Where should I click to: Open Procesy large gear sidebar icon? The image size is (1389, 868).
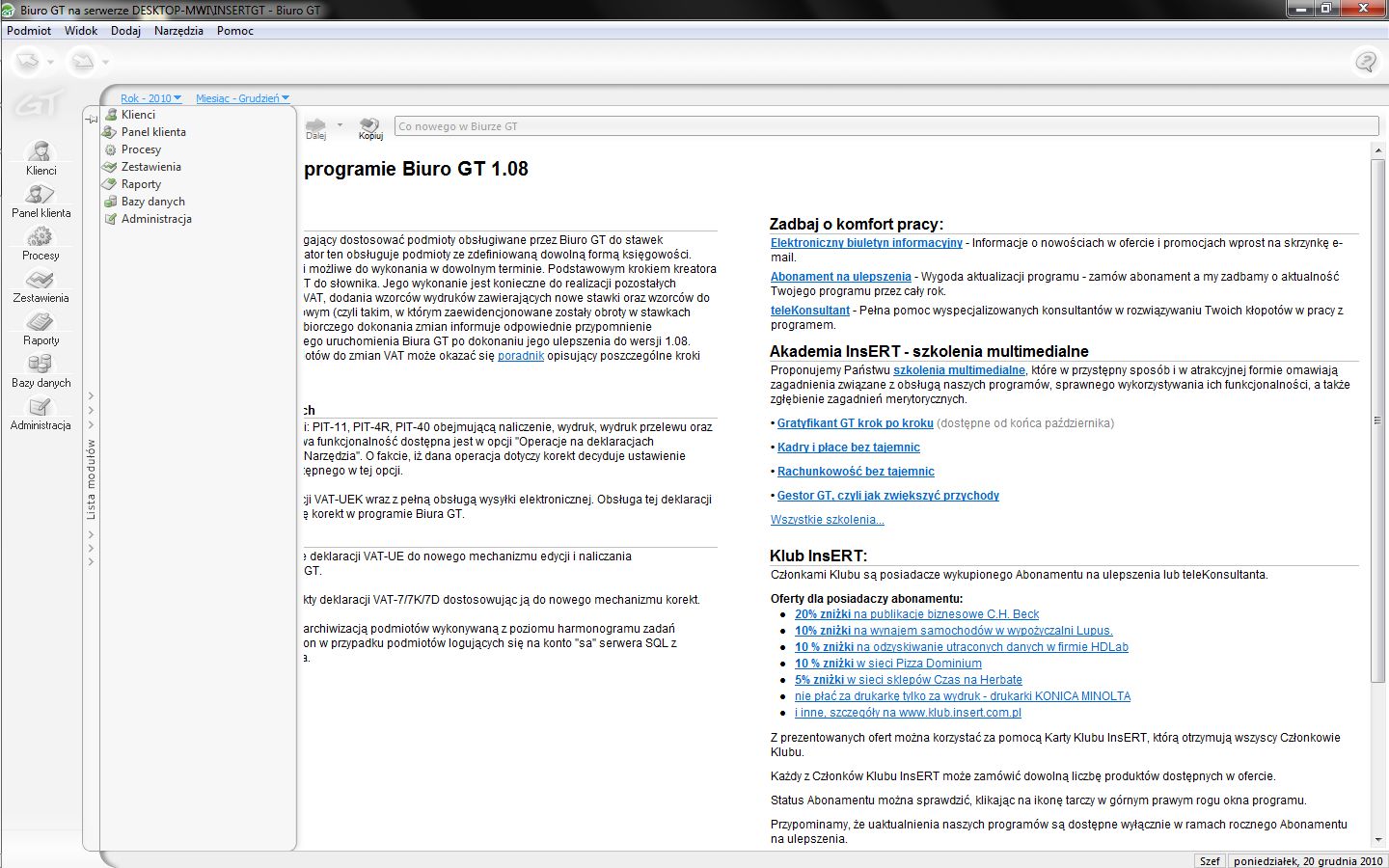(41, 243)
